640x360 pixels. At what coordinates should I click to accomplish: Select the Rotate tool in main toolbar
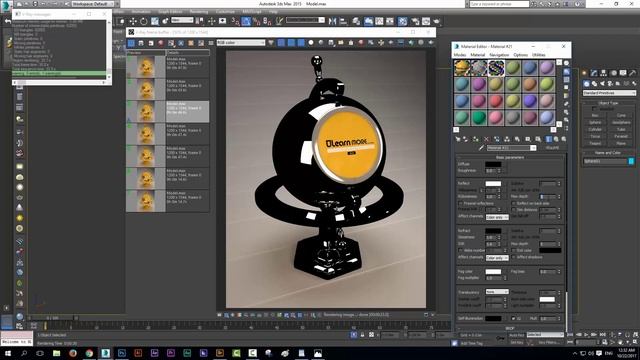click(144, 21)
